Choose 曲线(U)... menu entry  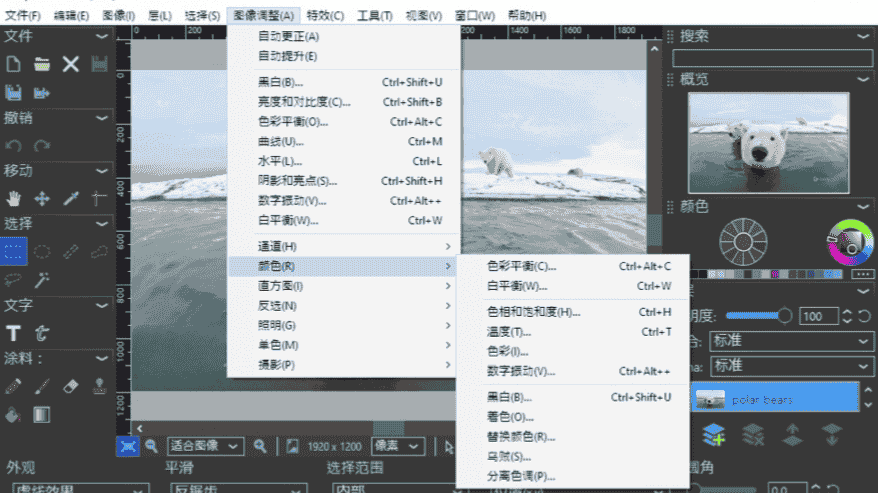(x=344, y=142)
